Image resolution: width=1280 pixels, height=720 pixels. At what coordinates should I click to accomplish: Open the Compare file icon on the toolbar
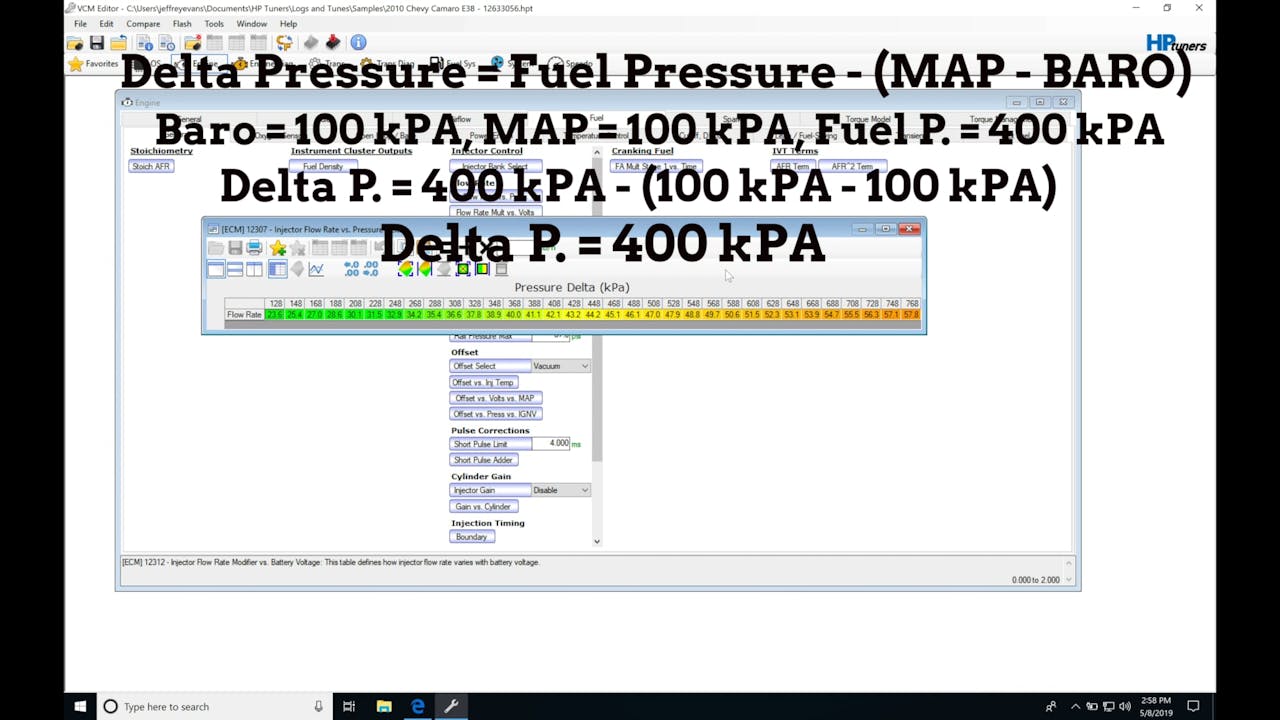point(194,42)
